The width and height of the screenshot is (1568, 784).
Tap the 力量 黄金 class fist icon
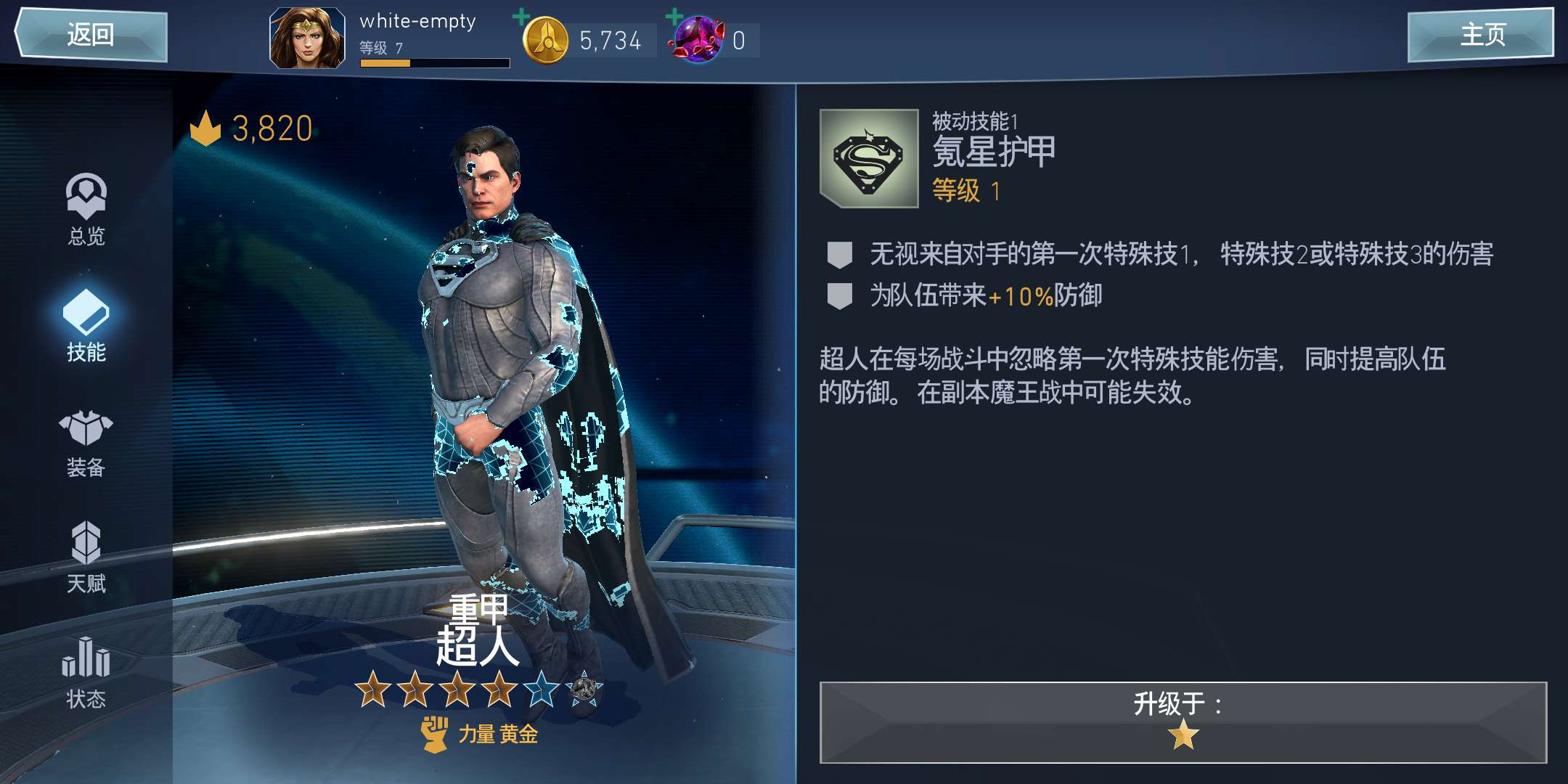pos(435,734)
